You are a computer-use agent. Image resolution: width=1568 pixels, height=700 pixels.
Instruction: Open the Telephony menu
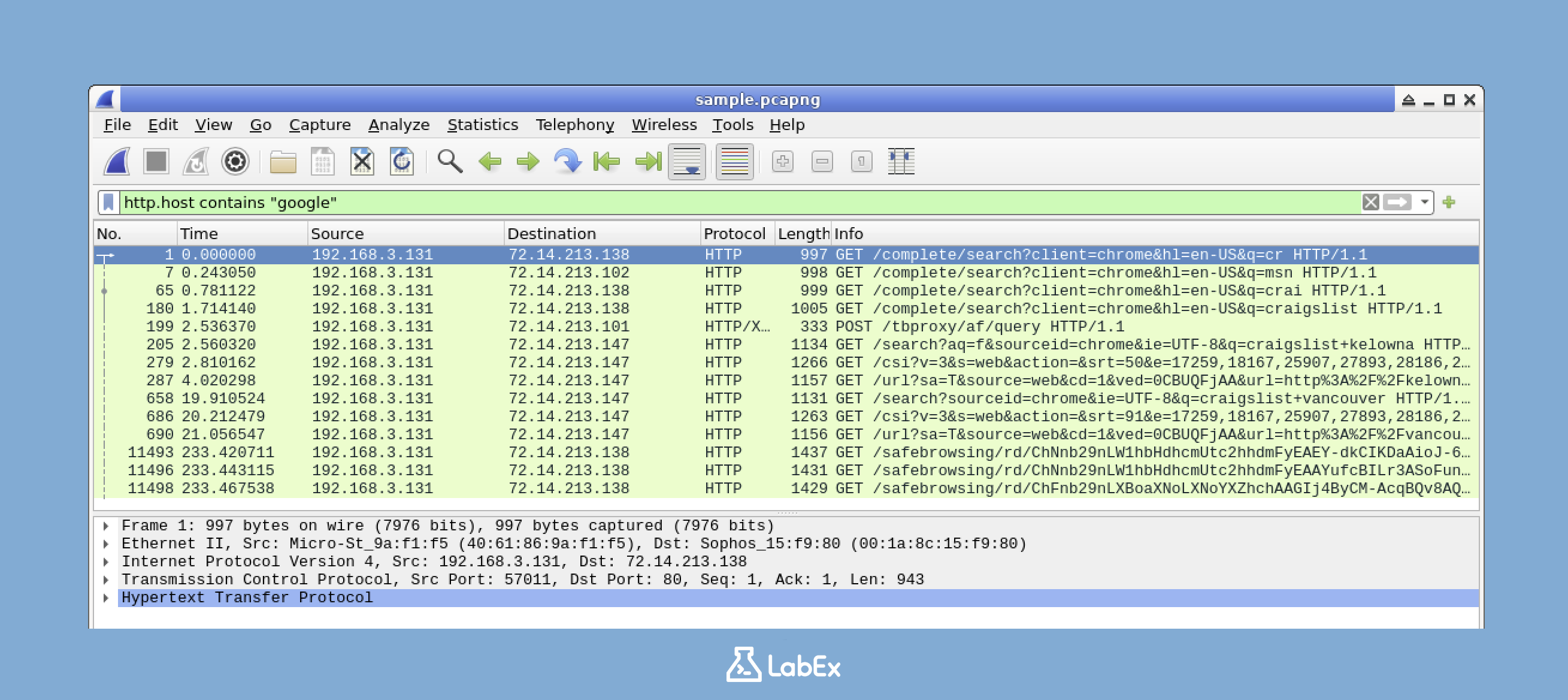click(x=574, y=124)
